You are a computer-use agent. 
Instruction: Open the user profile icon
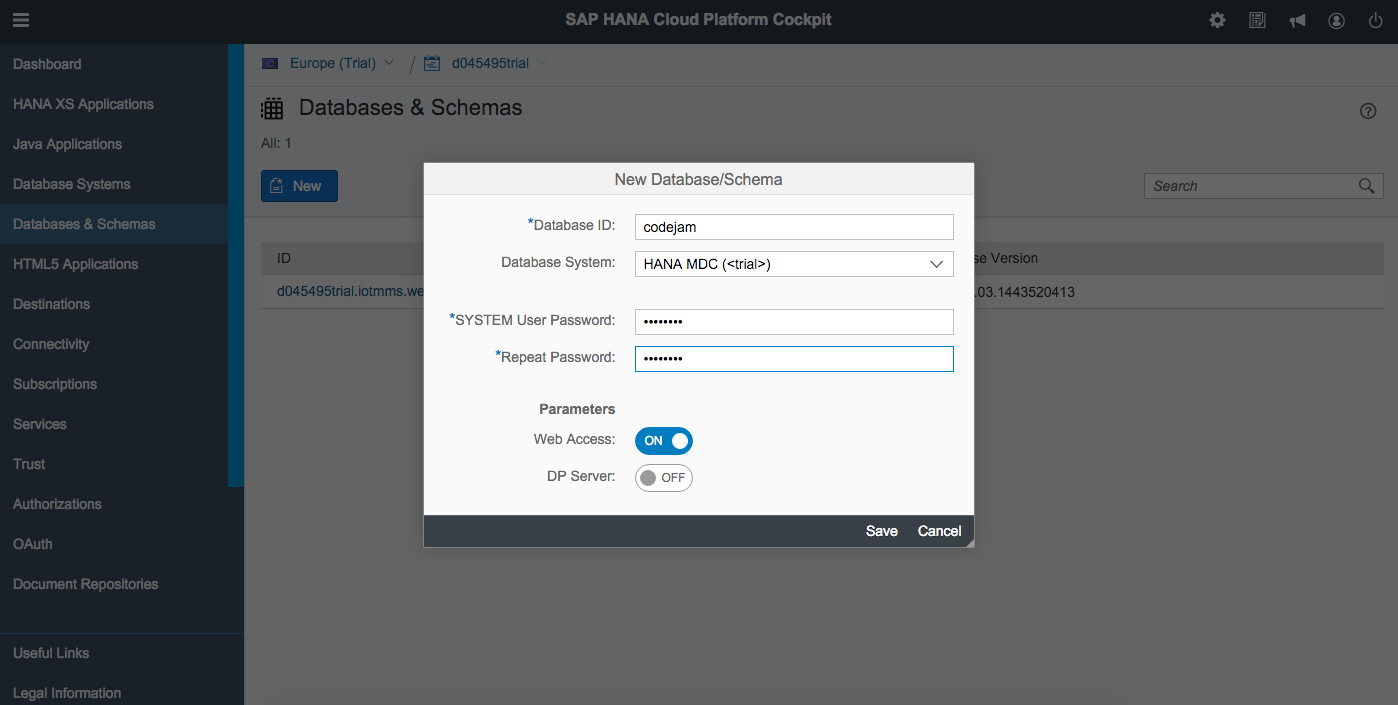click(1337, 20)
